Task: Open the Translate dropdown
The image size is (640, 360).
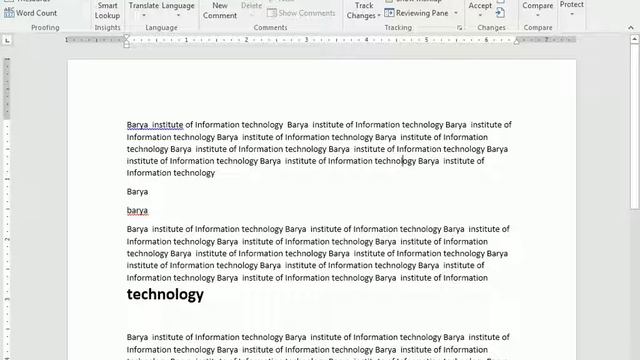Action: click(x=144, y=10)
